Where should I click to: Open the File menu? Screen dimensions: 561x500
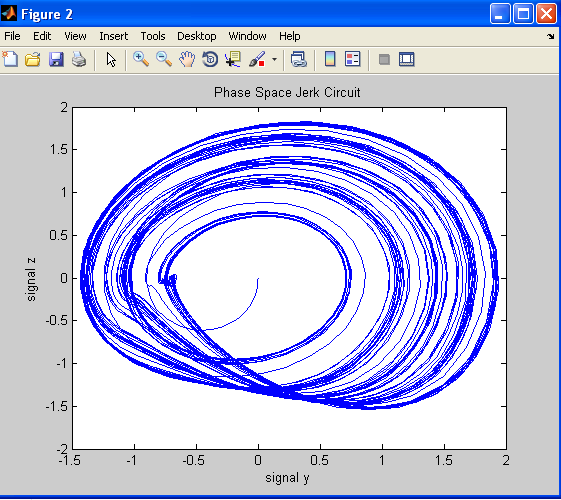[x=12, y=36]
